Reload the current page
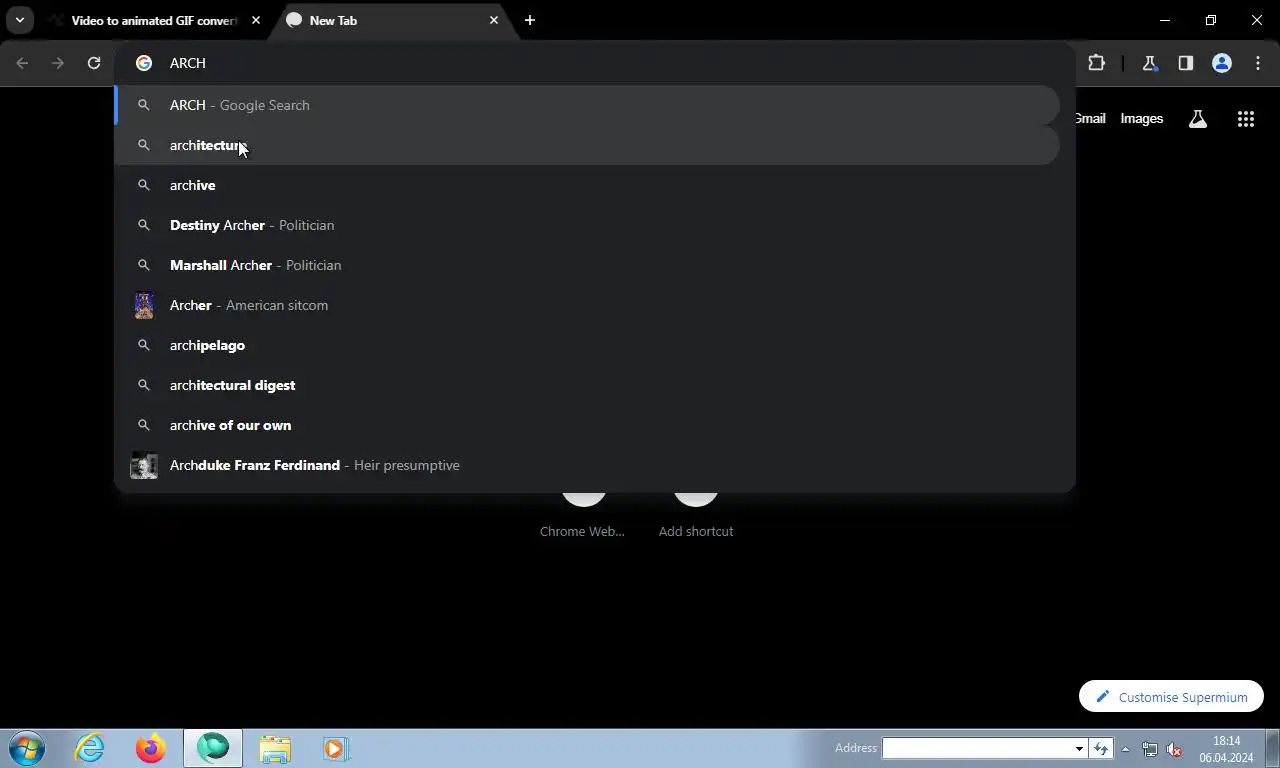 [x=94, y=63]
